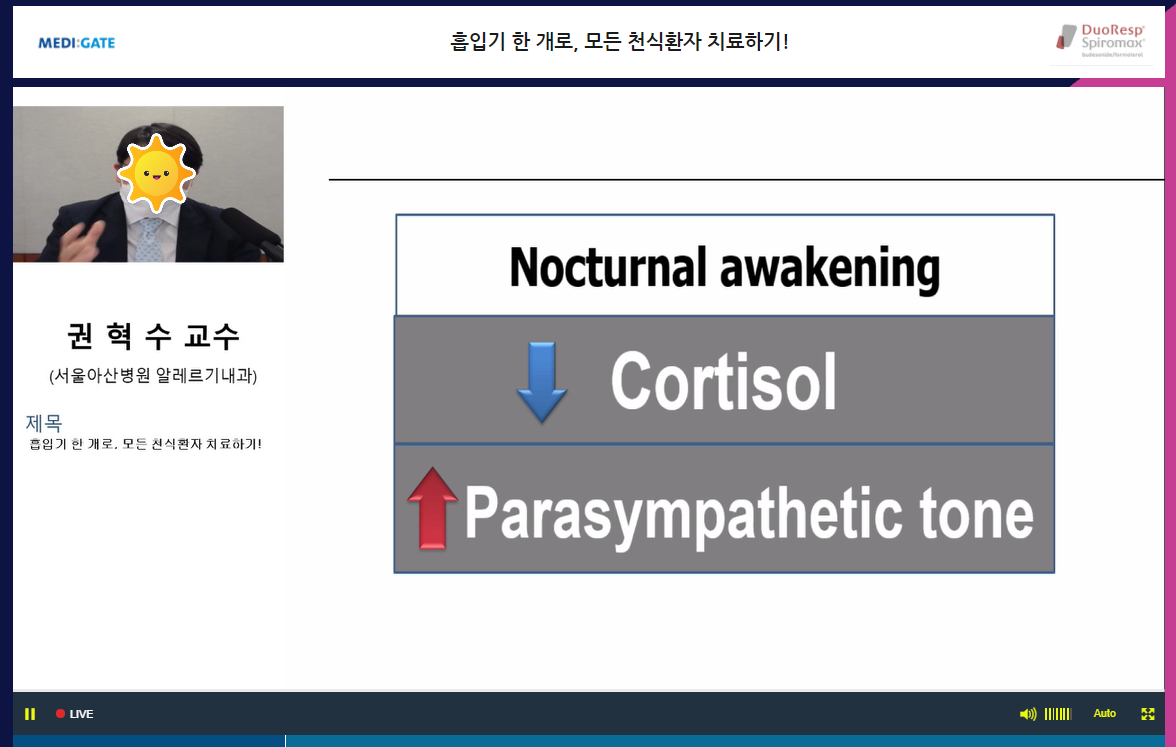Click the Parasympathetic tone text
1176x747 pixels.
pyautogui.click(x=748, y=512)
